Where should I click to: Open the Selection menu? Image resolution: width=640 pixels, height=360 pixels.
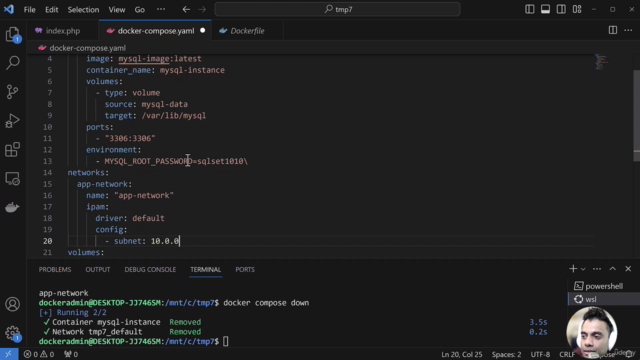(x=83, y=9)
